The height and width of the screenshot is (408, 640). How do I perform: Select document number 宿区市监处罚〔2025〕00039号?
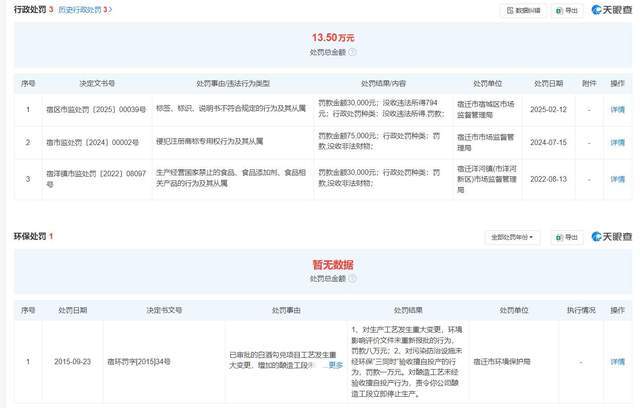tap(96, 109)
